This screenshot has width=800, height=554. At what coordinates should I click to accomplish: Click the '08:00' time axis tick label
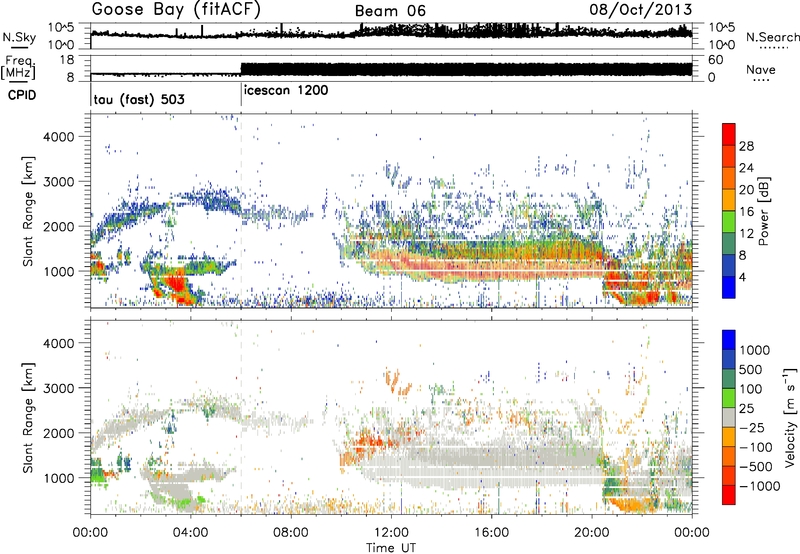click(290, 533)
